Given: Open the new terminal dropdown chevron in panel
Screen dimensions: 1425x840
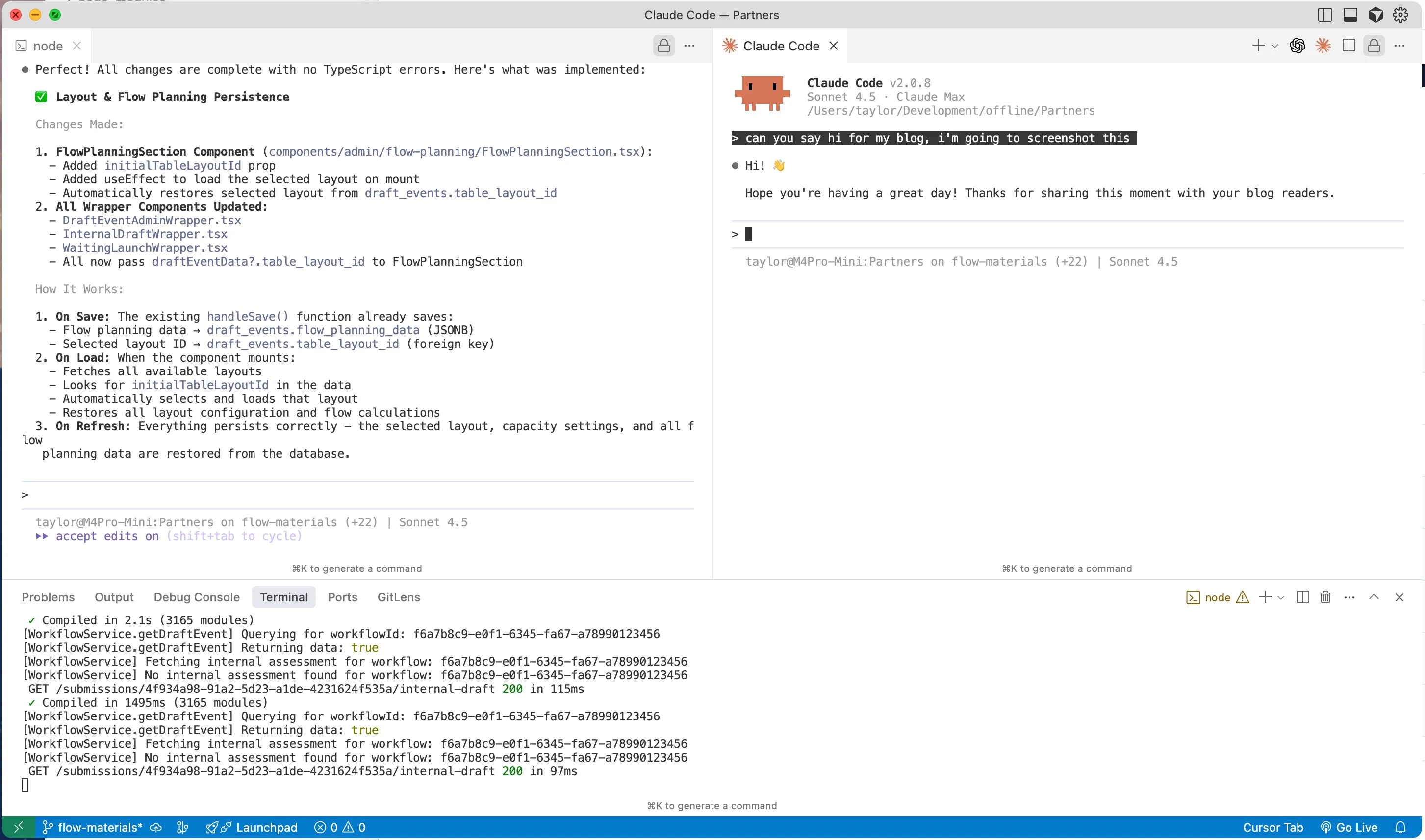Looking at the screenshot, I should tap(1280, 598).
